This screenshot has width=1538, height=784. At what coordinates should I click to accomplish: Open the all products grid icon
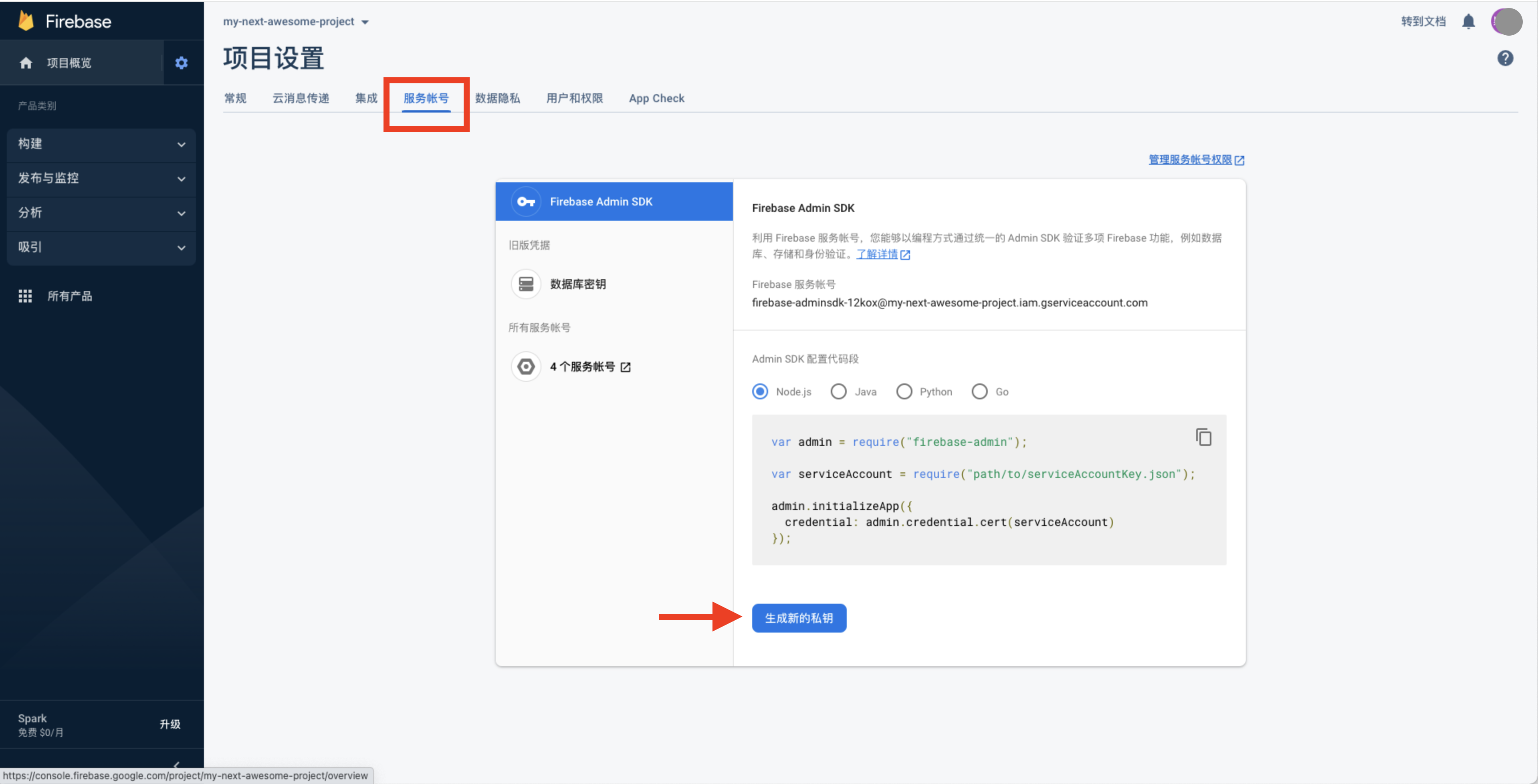[x=25, y=296]
